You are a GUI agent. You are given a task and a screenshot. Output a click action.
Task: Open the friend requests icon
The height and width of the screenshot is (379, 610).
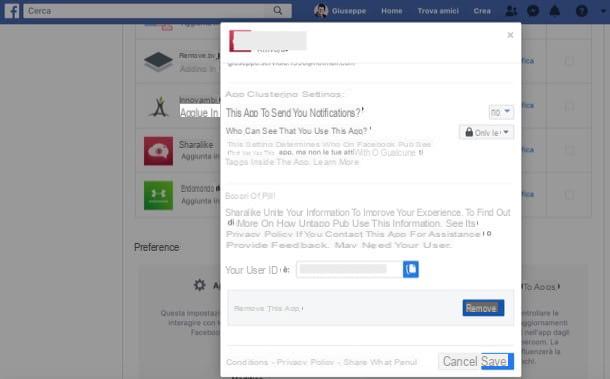[x=511, y=11]
